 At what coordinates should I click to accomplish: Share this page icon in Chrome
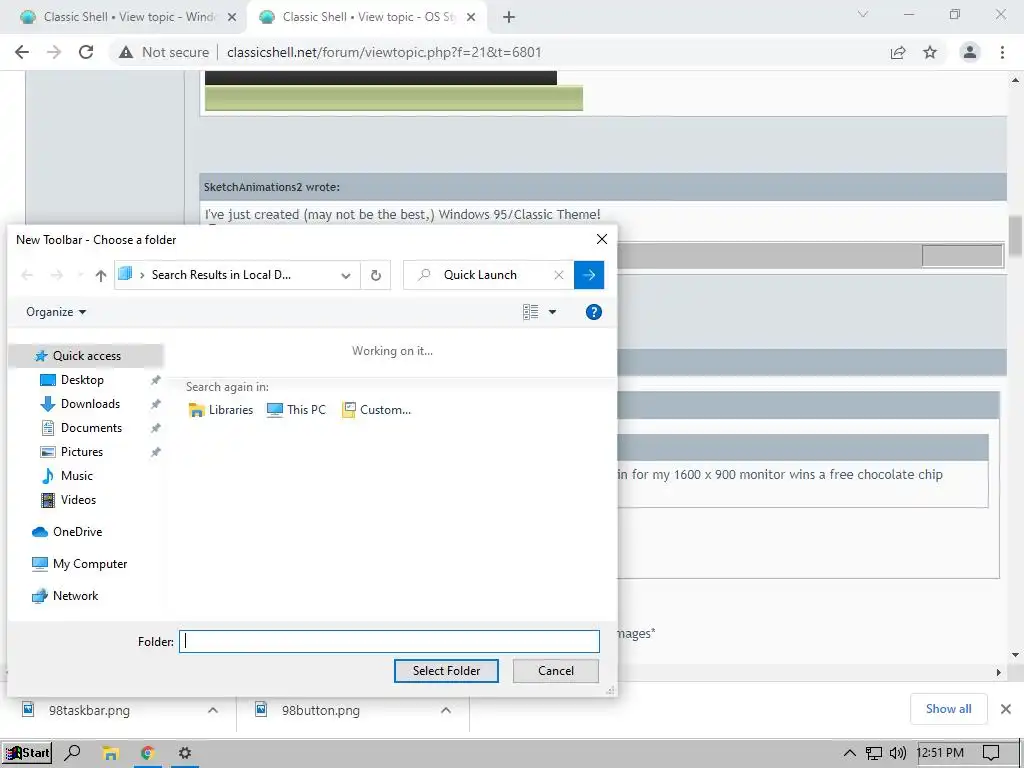(x=898, y=52)
